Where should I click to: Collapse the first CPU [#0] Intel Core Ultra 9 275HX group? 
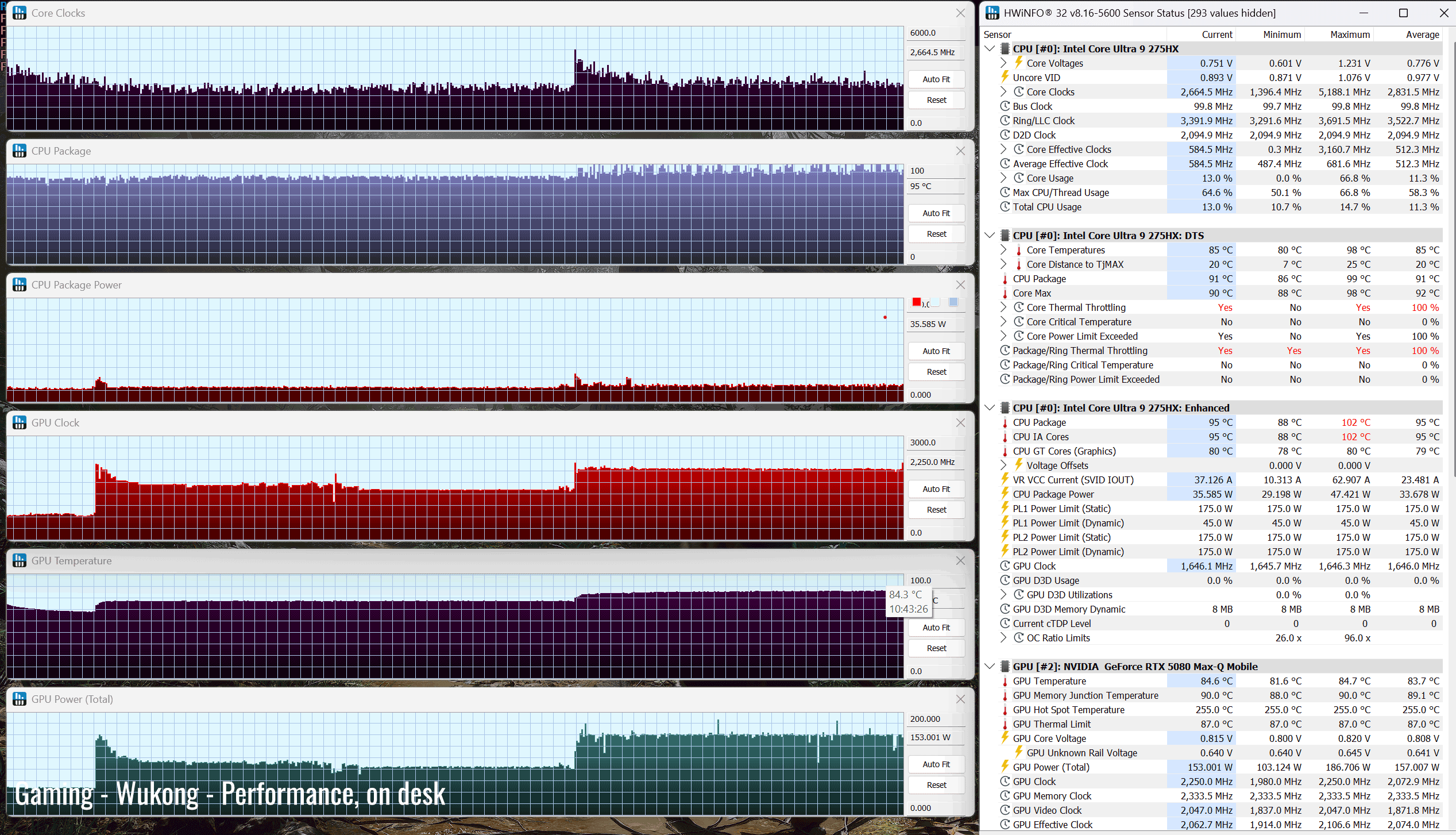point(990,49)
